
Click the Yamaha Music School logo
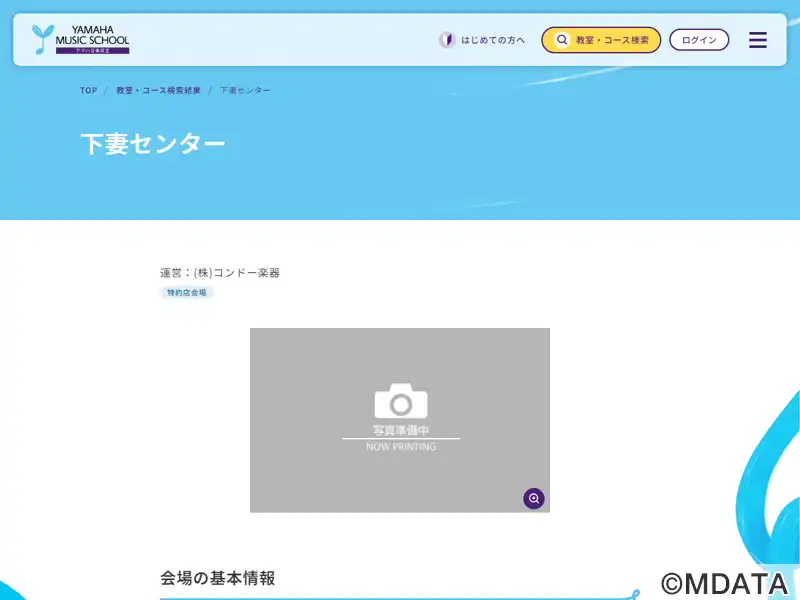(81, 40)
